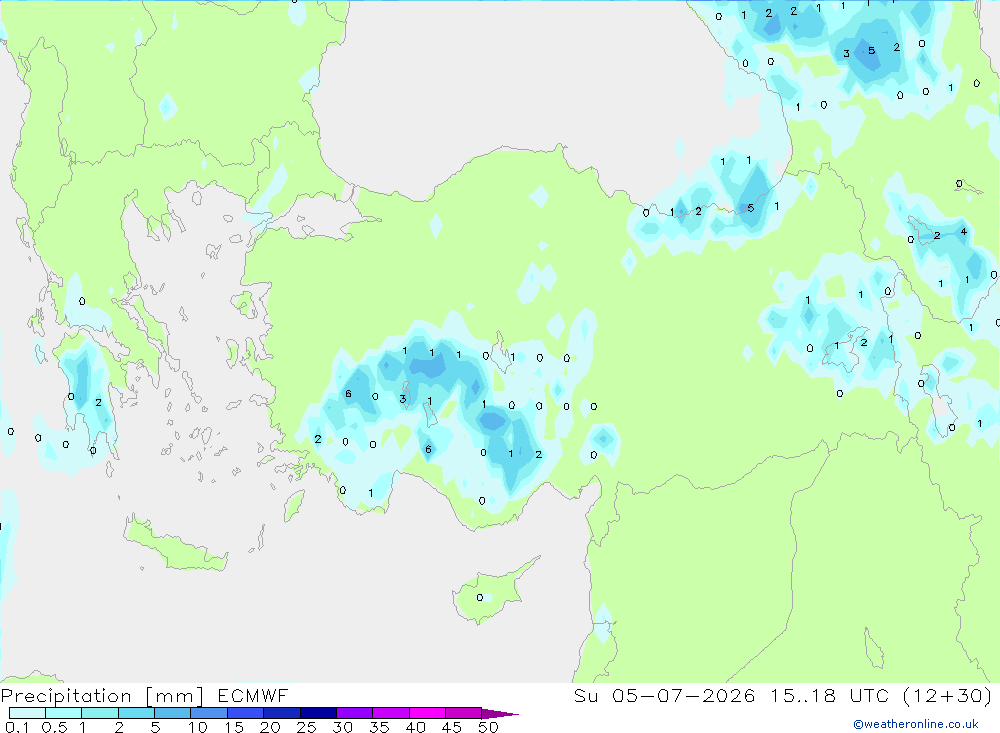Image resolution: width=1000 pixels, height=733 pixels.
Task: Click the '(12+30)' forecast run text
Action: pos(948,696)
